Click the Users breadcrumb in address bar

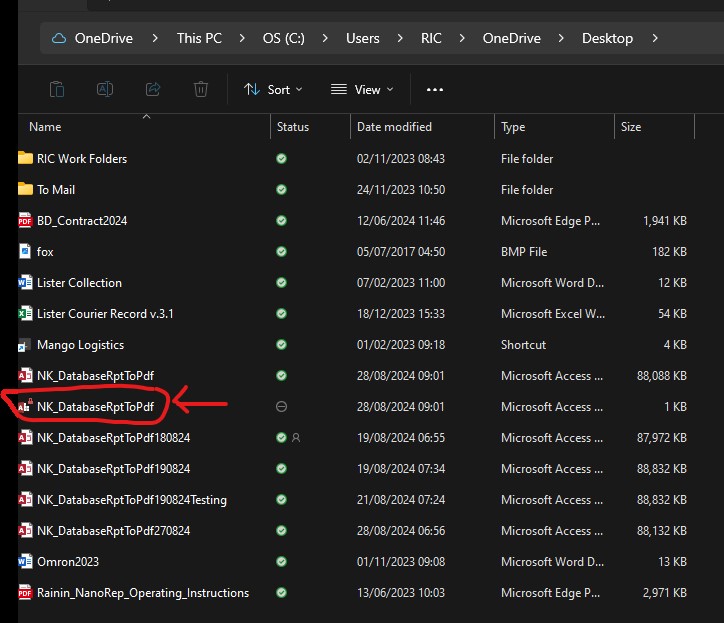pyautogui.click(x=363, y=38)
